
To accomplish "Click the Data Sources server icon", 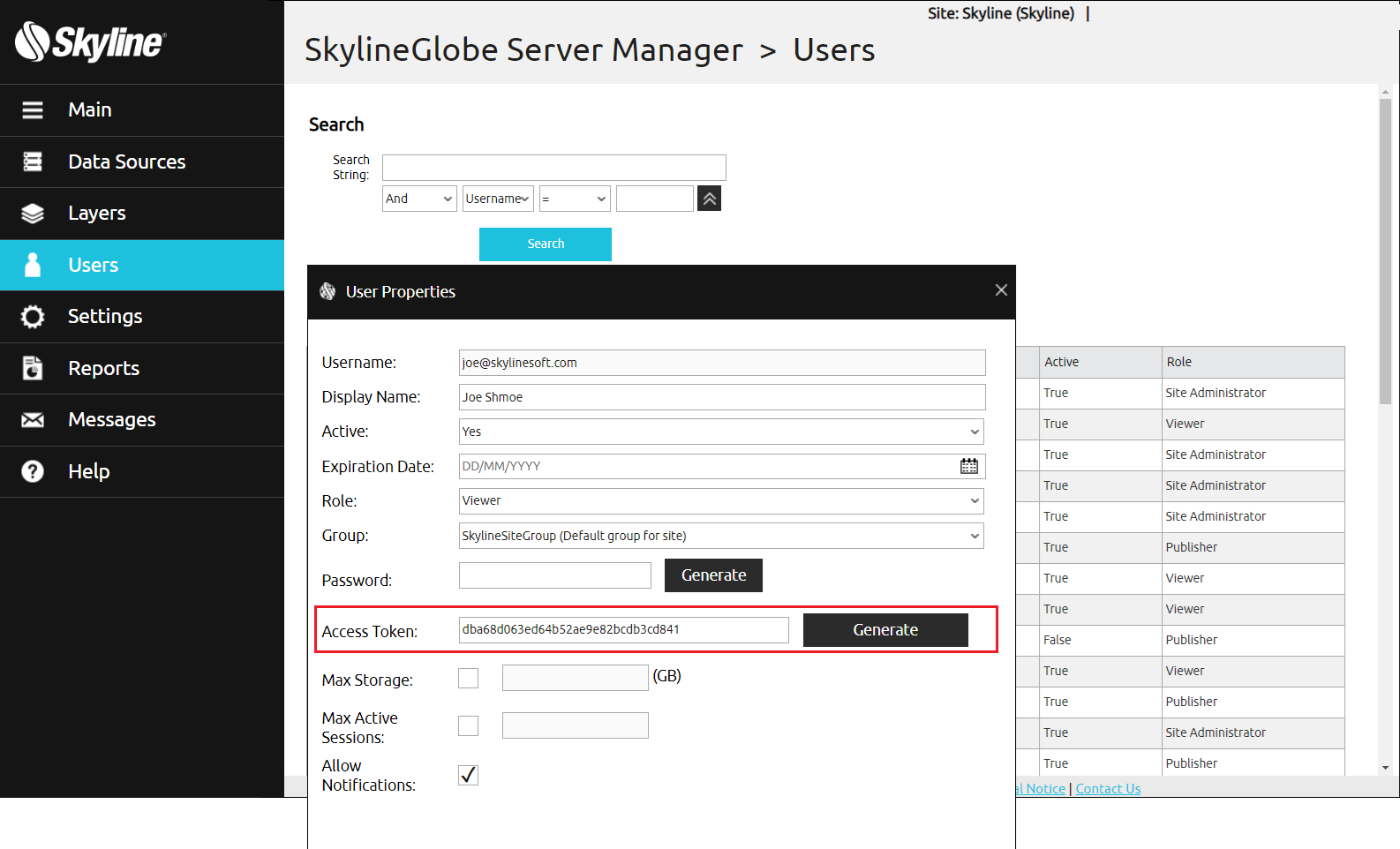I will 33,162.
